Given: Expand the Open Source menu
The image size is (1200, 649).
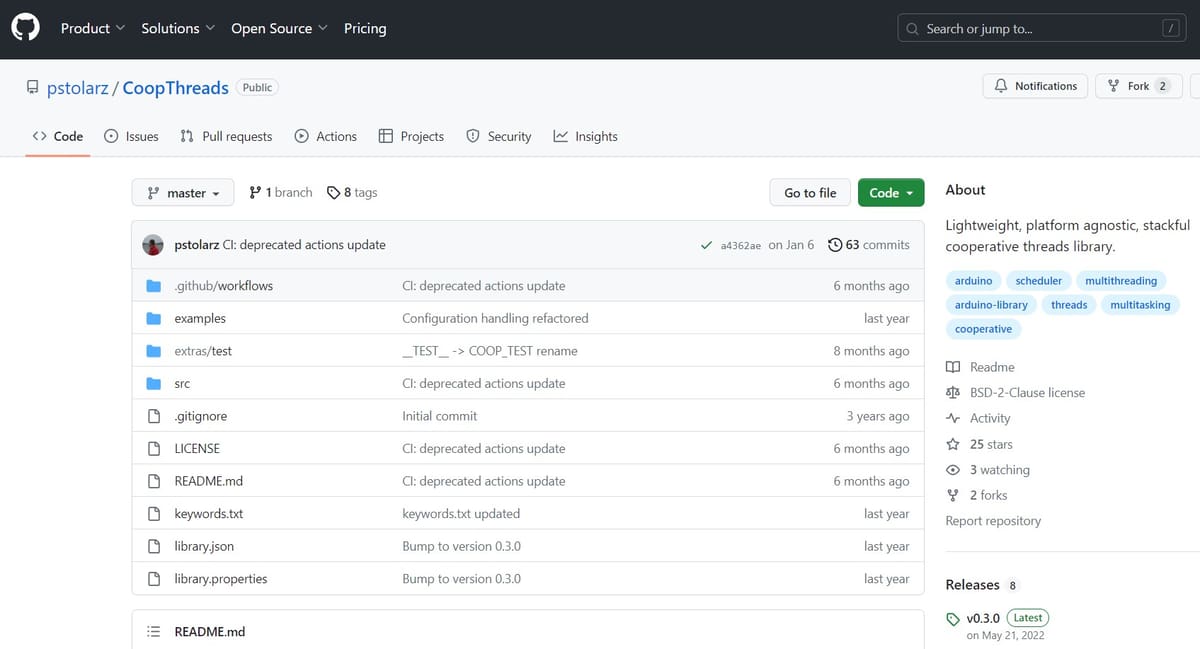Looking at the screenshot, I should (279, 28).
